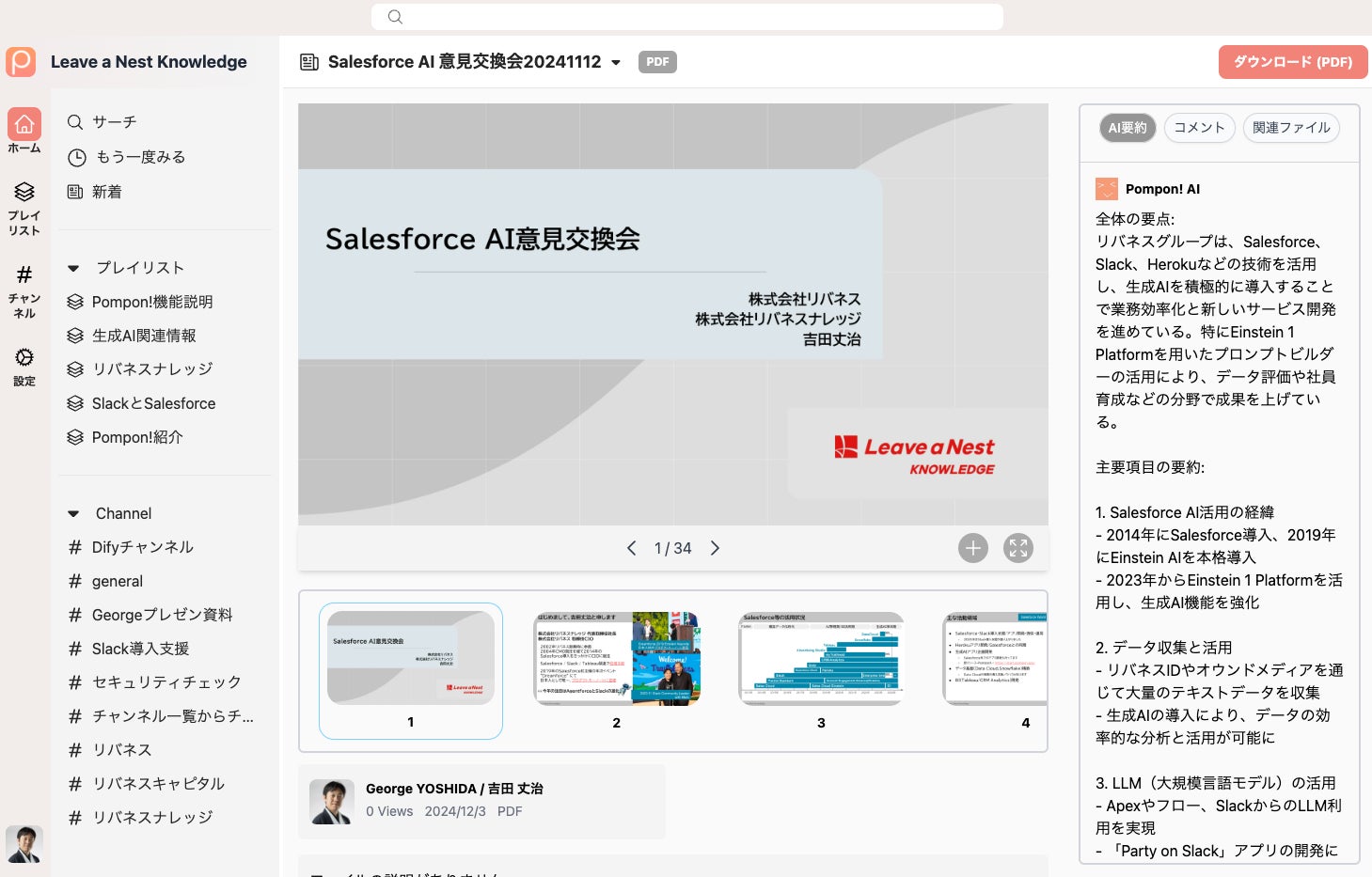1372x877 pixels.
Task: Click the document icon before the file title
Action: [308, 62]
